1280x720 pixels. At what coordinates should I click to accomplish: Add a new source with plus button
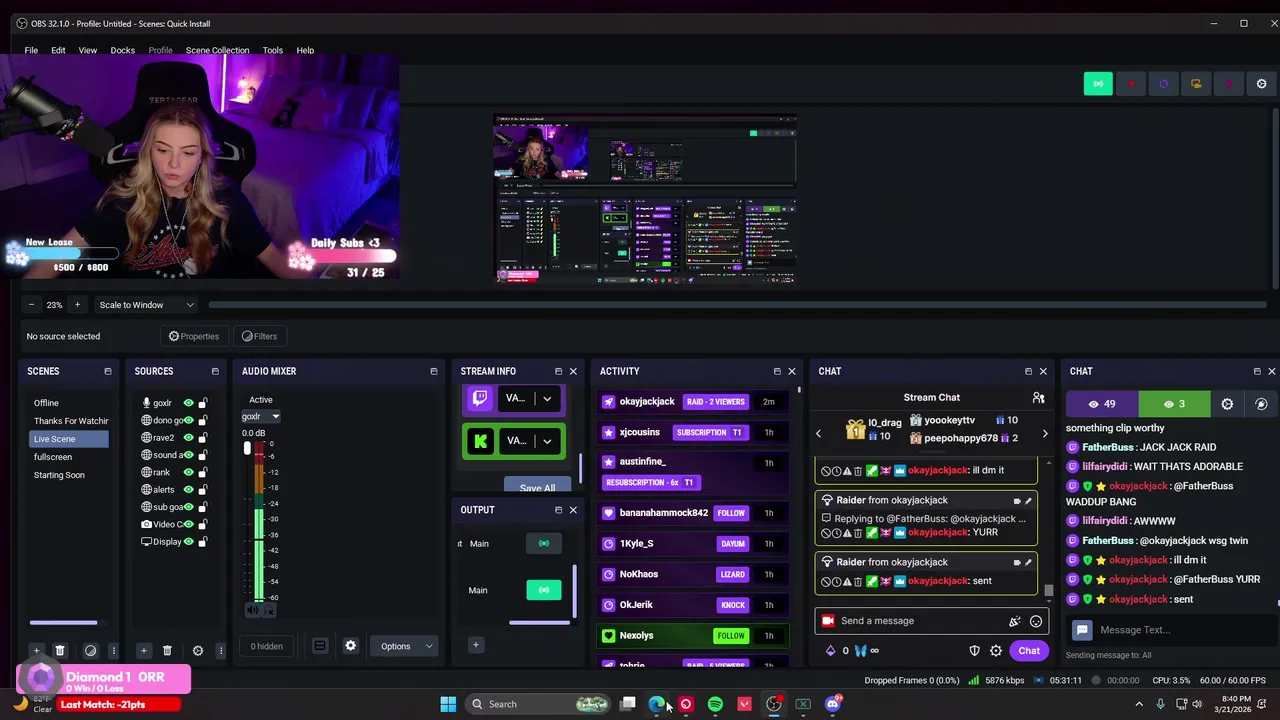[x=143, y=651]
